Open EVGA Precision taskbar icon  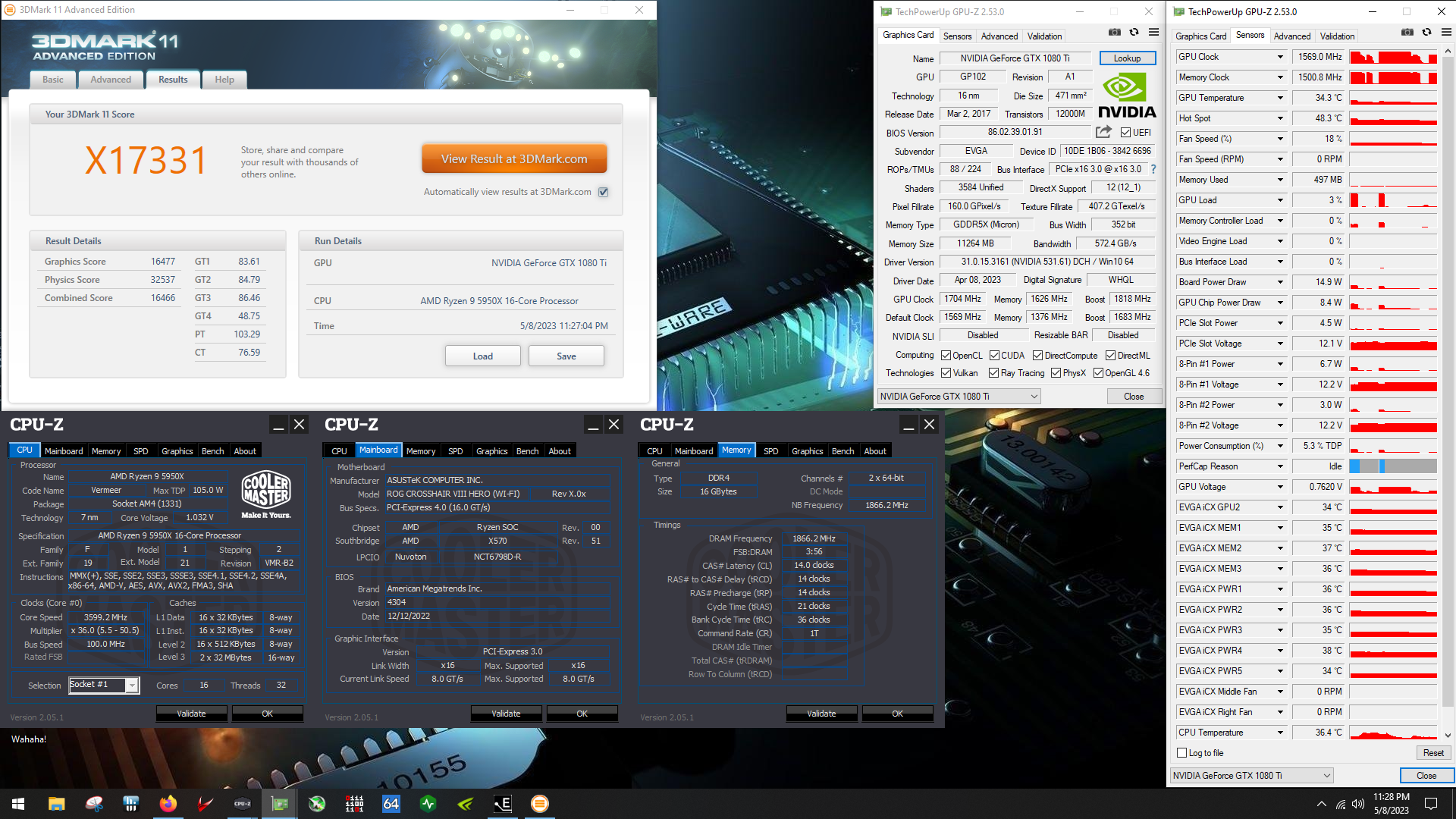click(x=503, y=804)
